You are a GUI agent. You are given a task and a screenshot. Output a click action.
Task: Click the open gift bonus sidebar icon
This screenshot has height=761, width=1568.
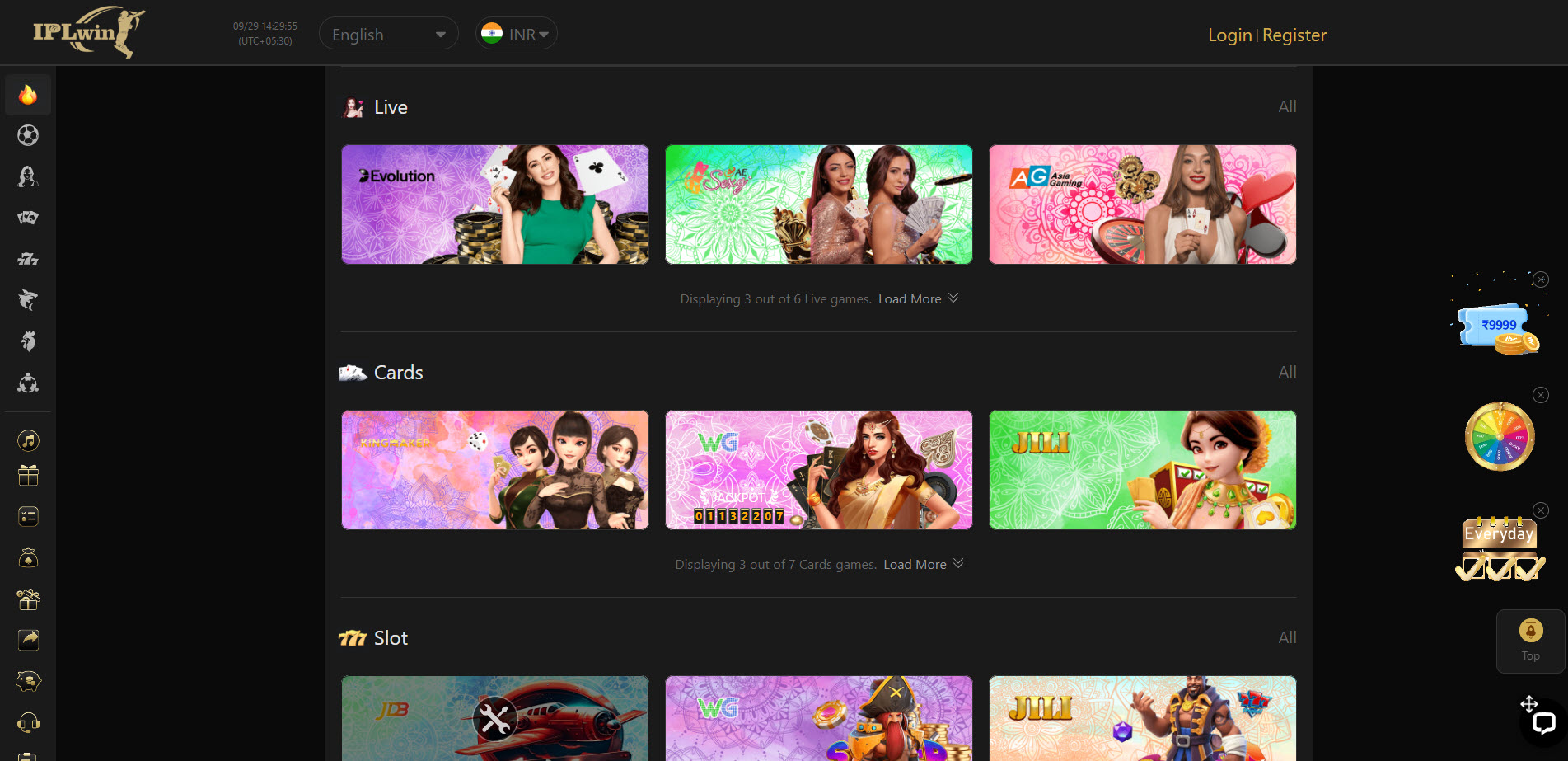(x=28, y=599)
